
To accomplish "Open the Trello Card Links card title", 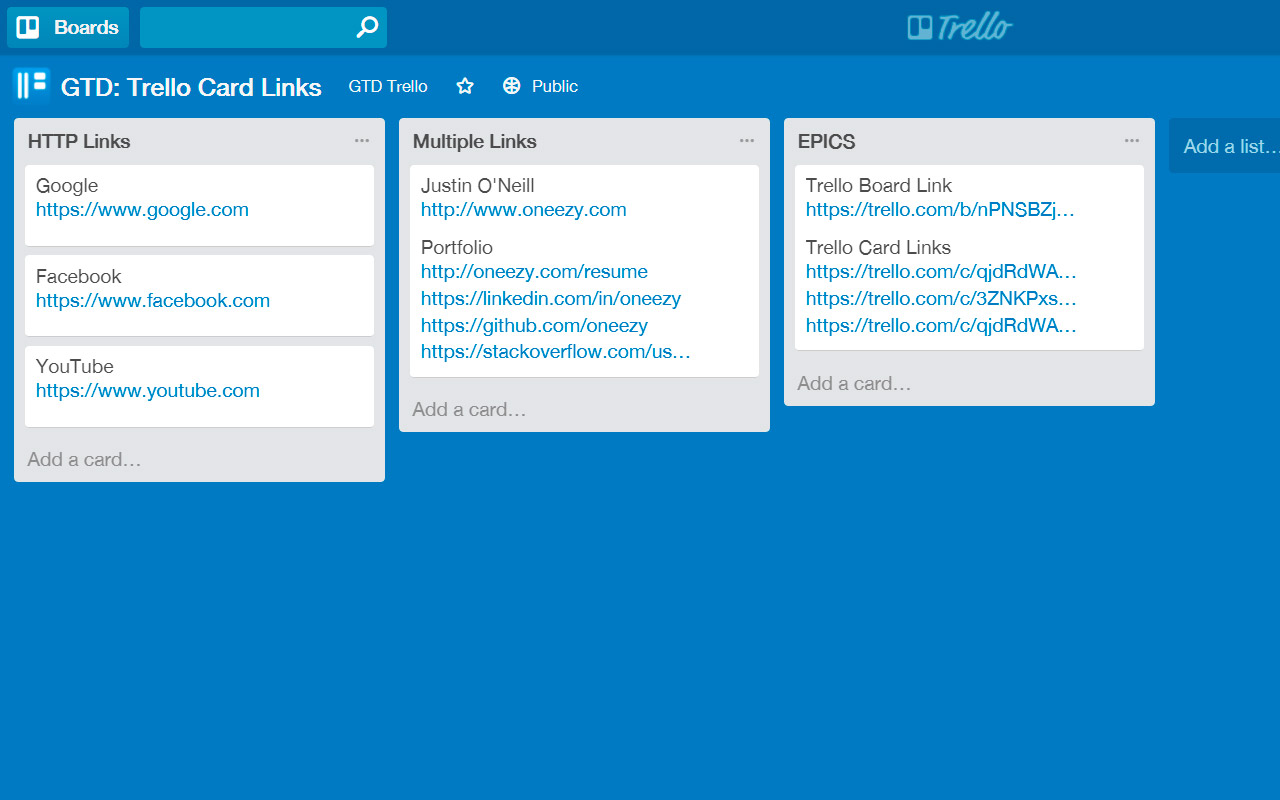I will click(x=878, y=247).
